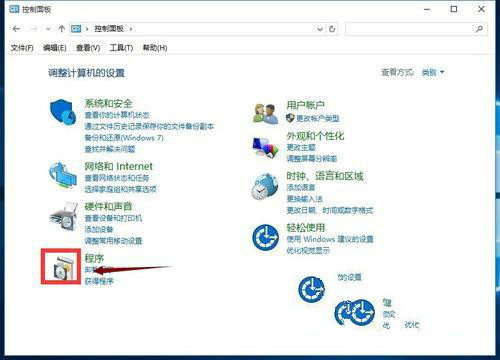
Task: Click 查看网络状态和任务 link
Action: [117, 178]
